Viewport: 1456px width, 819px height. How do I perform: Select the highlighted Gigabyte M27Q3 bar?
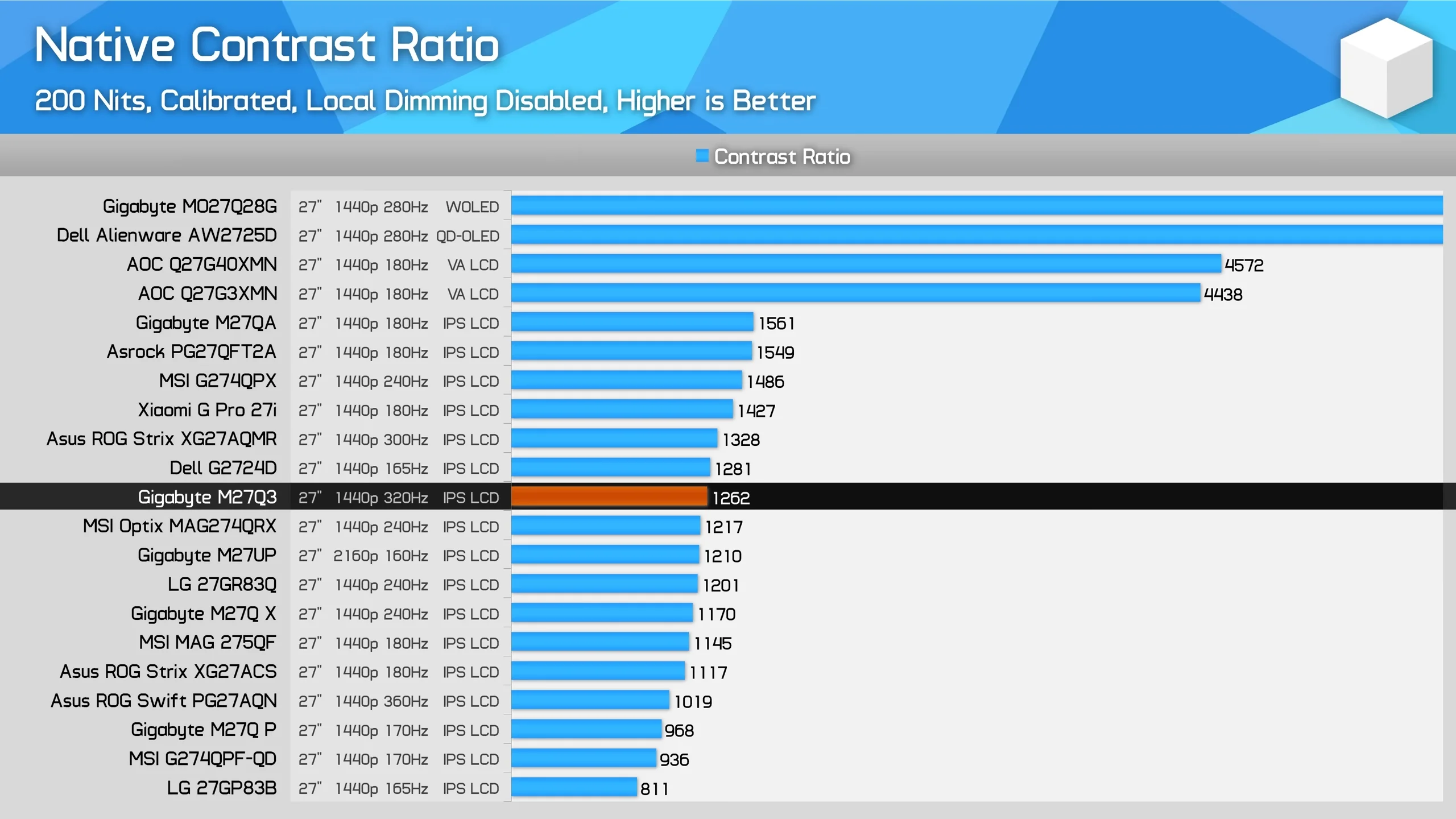pyautogui.click(x=609, y=498)
